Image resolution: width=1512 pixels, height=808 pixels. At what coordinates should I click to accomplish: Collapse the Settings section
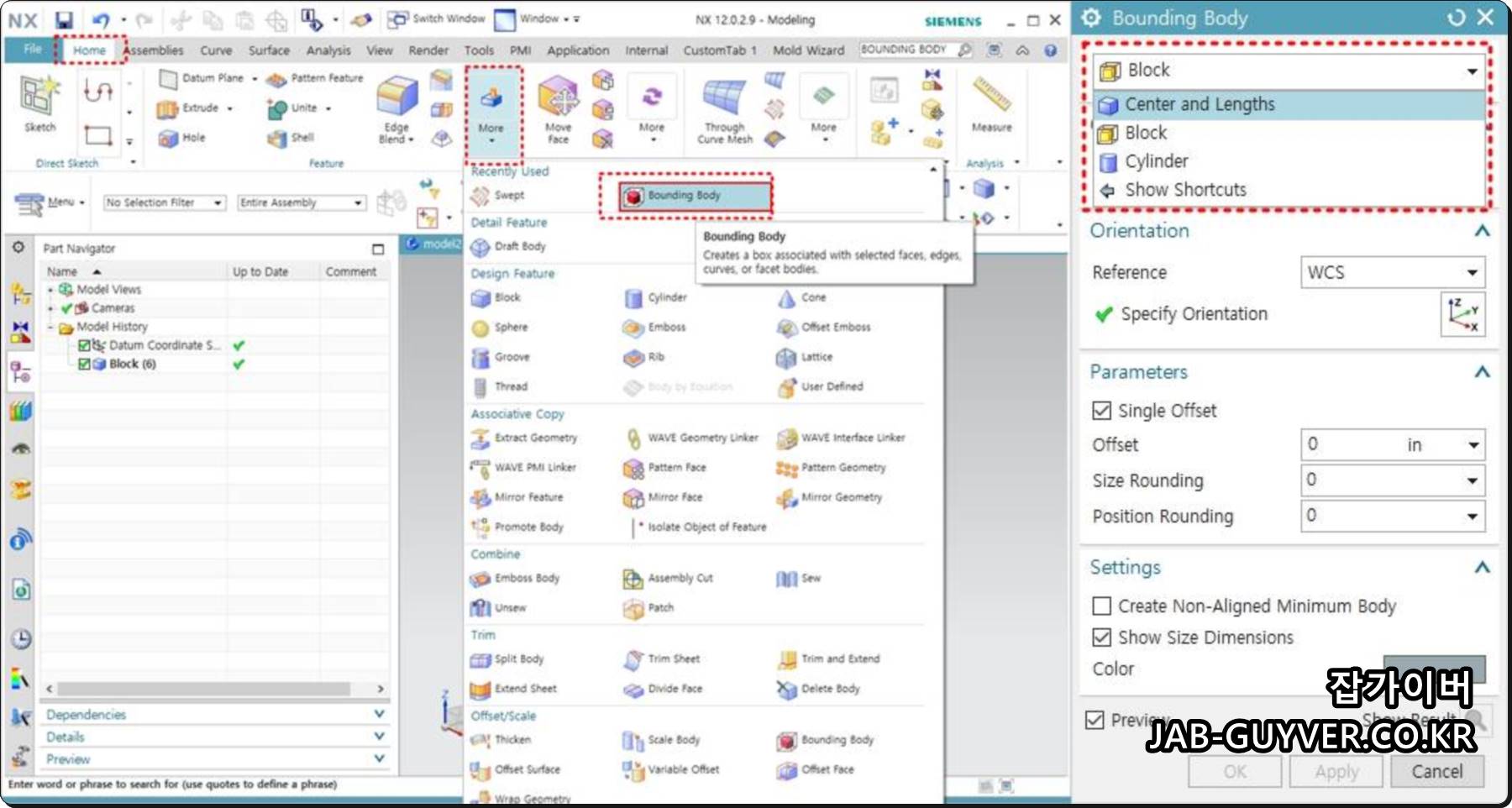coord(1482,568)
